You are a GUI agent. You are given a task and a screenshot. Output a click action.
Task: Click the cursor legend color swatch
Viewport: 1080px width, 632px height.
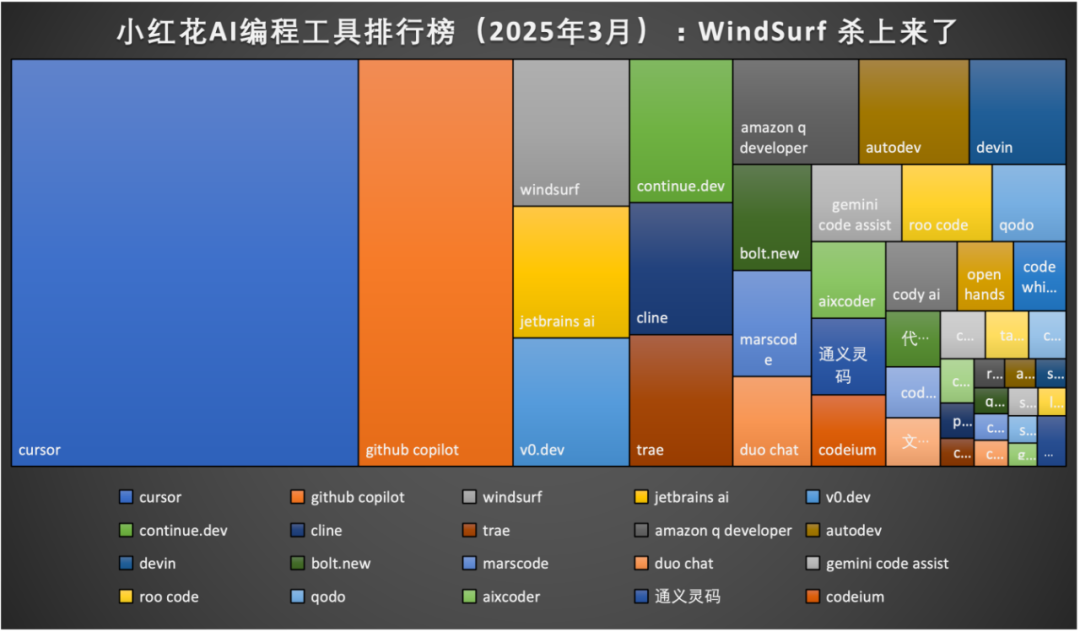pos(125,497)
